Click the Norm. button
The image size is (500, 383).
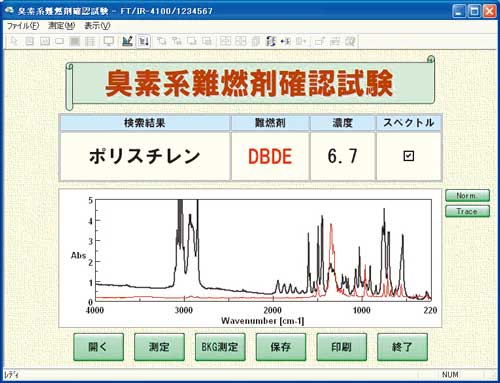click(x=467, y=196)
